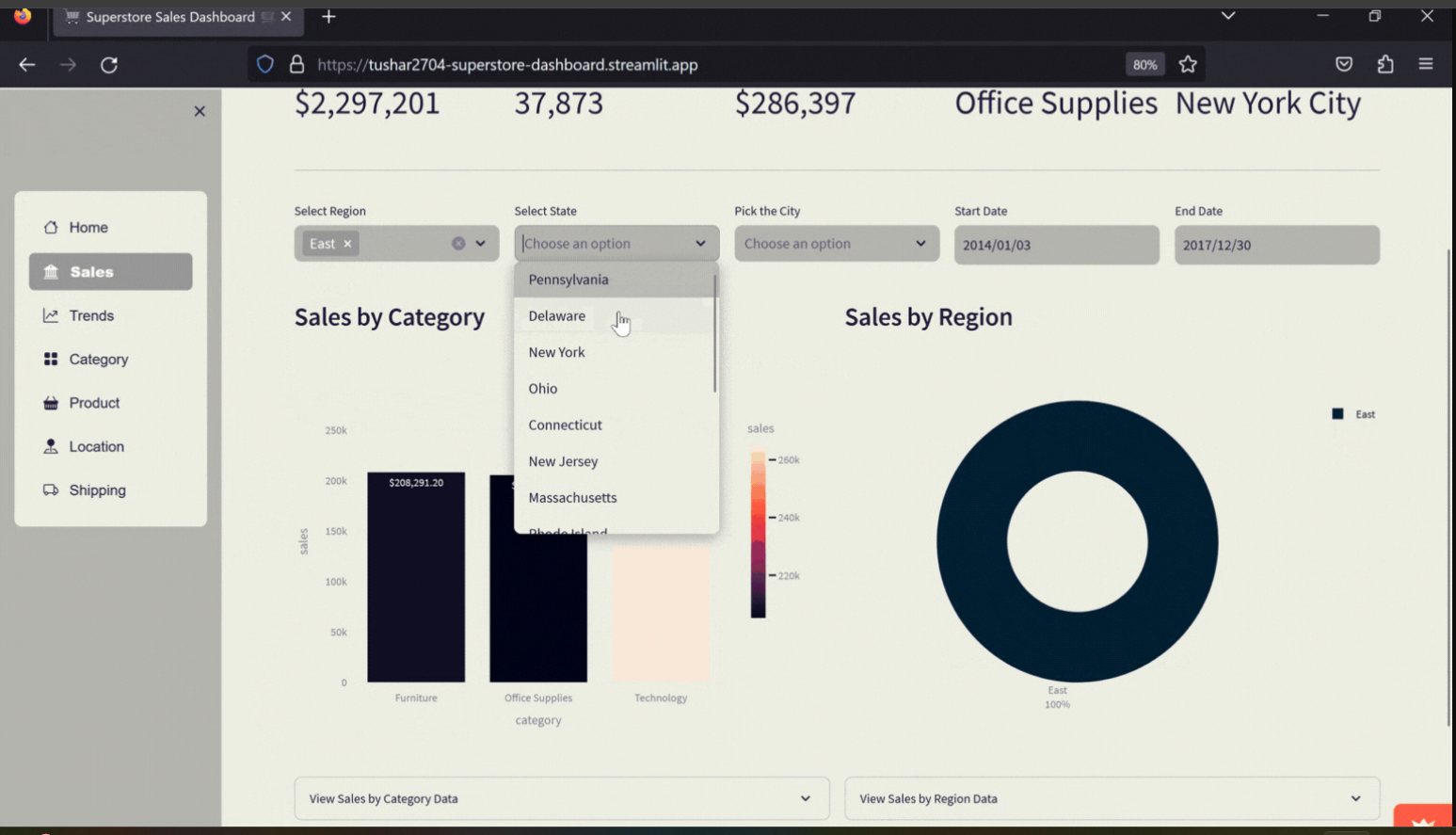
Task: Open the Pick the City dropdown
Action: pyautogui.click(x=837, y=244)
